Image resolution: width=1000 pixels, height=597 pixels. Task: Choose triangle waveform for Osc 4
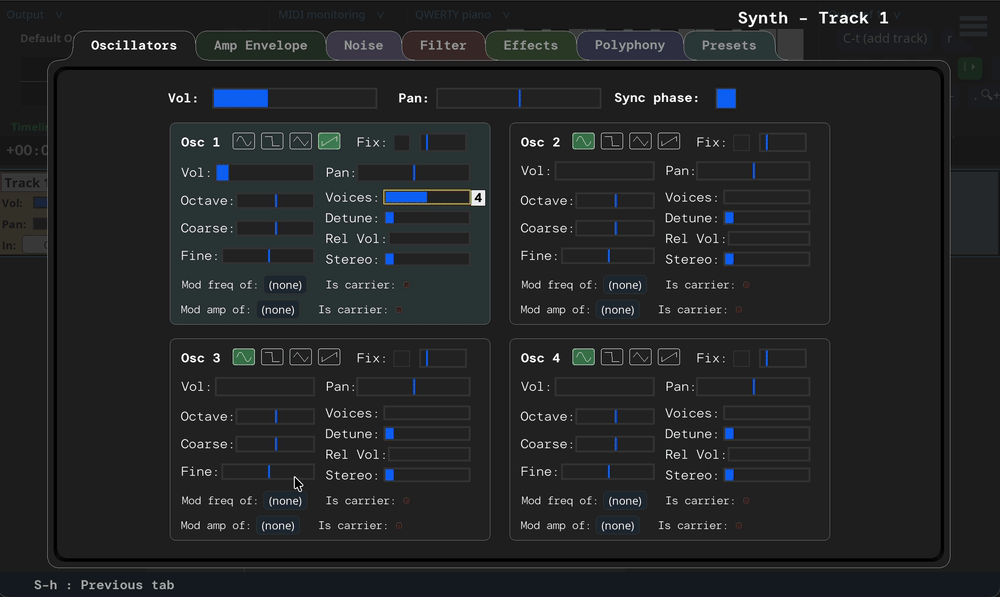click(x=641, y=357)
